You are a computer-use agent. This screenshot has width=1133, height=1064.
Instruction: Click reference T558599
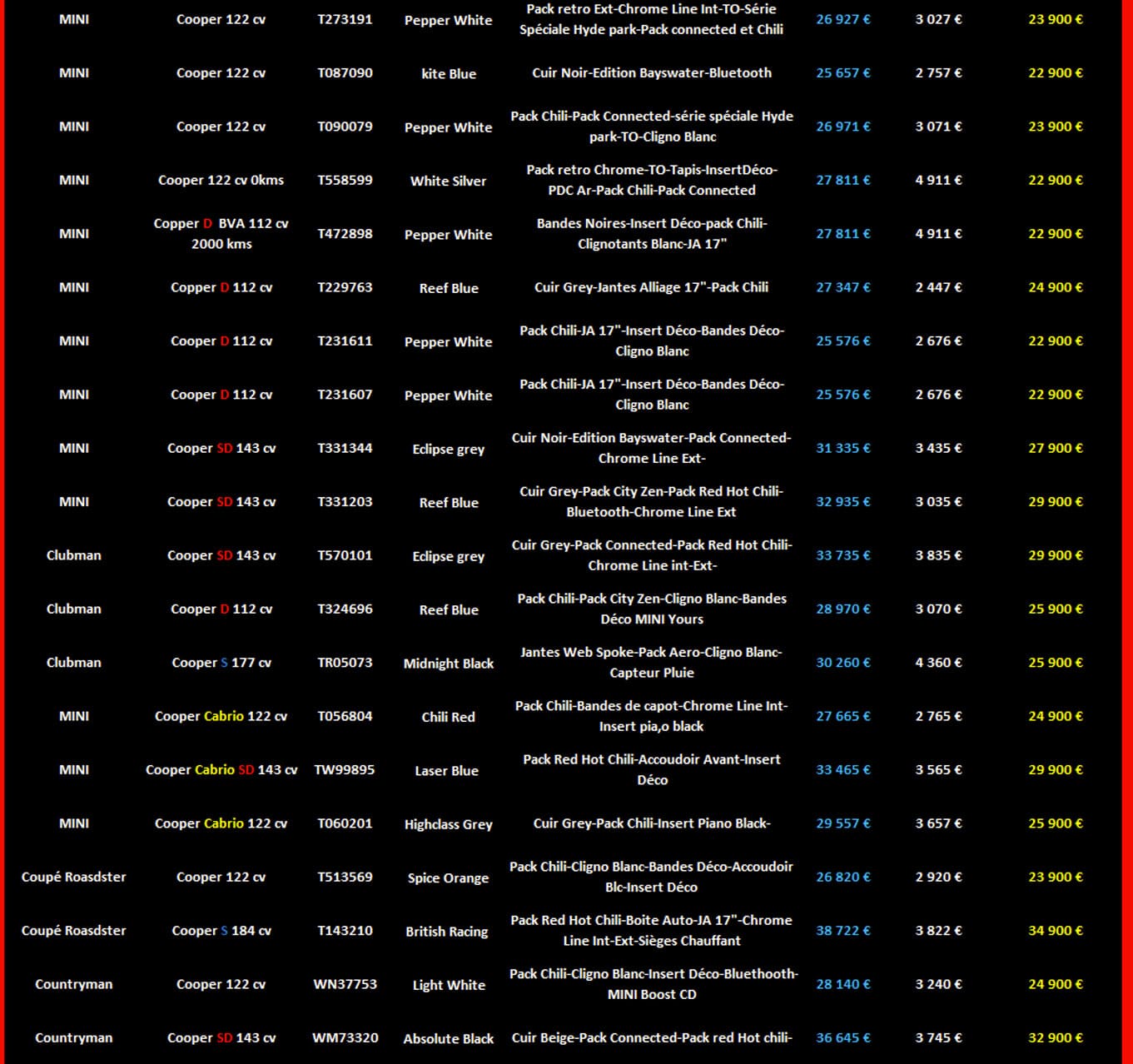pos(345,180)
